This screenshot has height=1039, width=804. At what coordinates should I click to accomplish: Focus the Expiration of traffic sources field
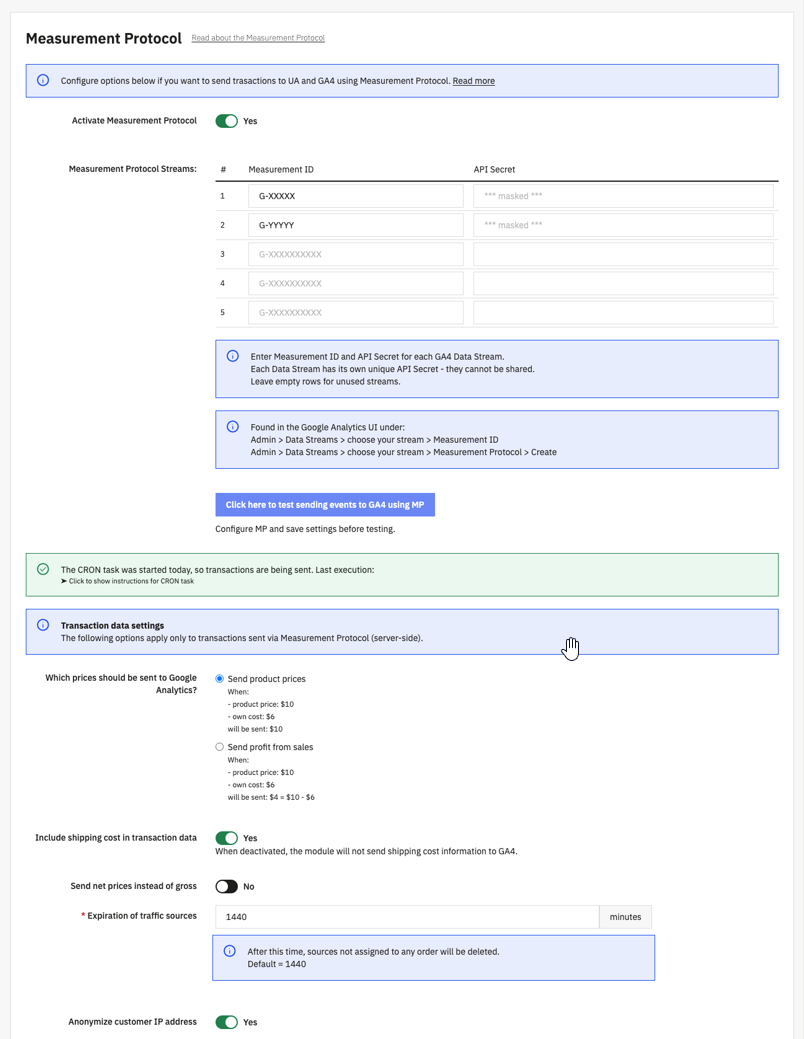click(407, 916)
